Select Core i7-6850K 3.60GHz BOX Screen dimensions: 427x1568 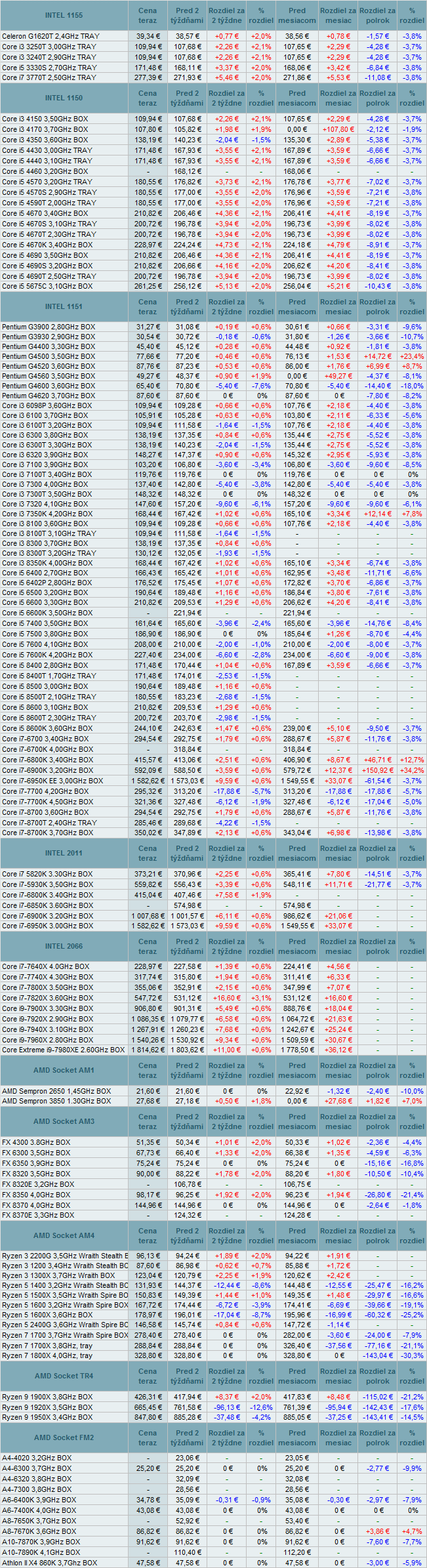[47, 905]
